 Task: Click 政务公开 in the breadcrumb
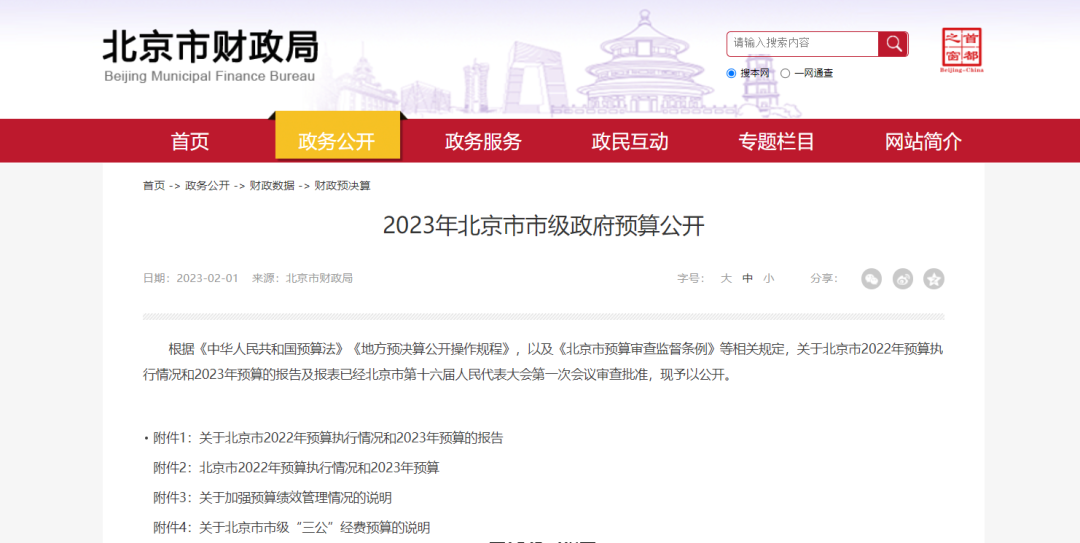click(x=207, y=185)
